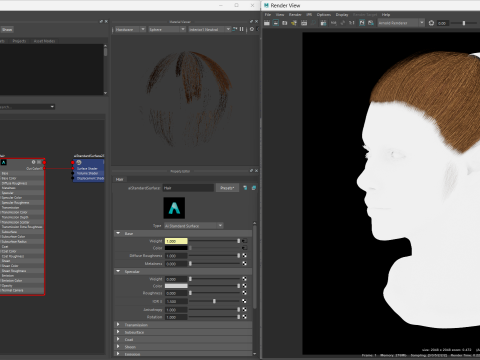Image resolution: width=480 pixels, height=360 pixels.
Task: Click checker map icon for Specular Roughness
Action: point(244,293)
